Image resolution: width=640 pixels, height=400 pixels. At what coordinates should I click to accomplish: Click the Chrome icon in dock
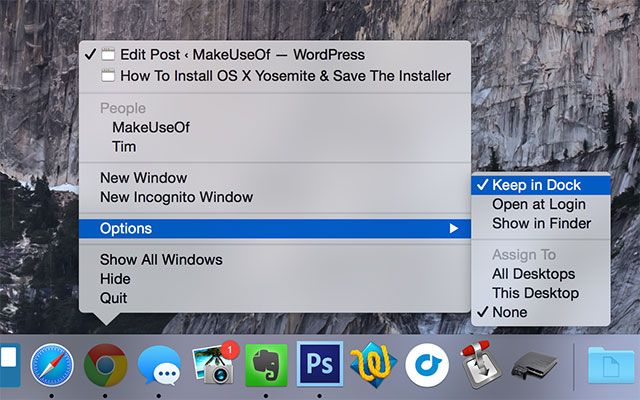tap(105, 365)
